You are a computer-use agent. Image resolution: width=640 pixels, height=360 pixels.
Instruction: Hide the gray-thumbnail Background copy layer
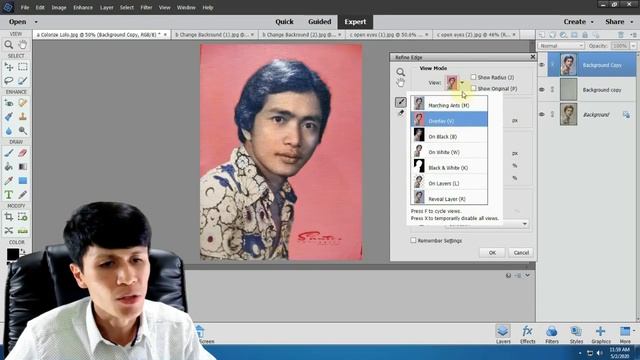coord(542,90)
